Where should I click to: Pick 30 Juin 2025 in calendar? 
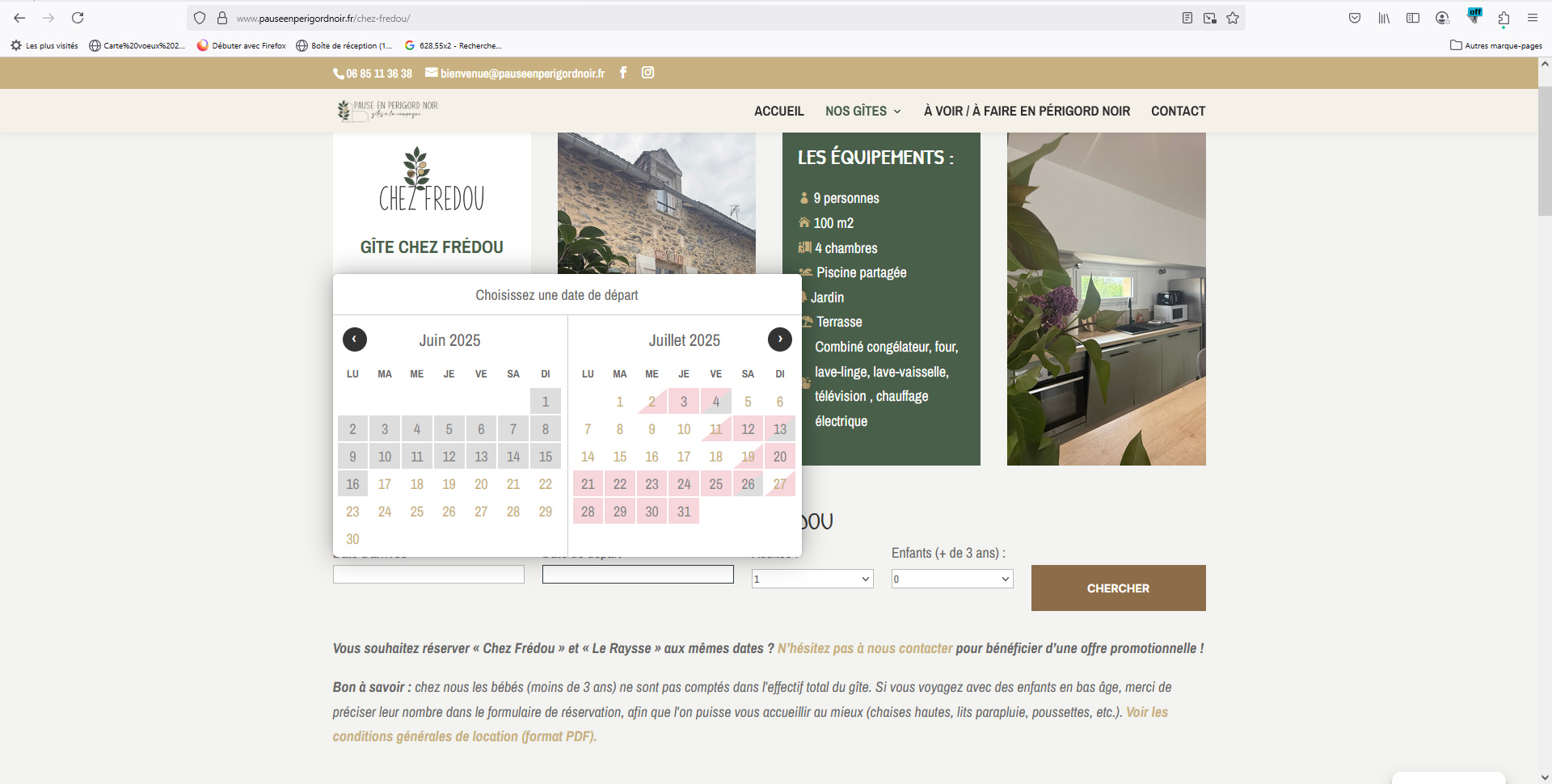point(352,539)
